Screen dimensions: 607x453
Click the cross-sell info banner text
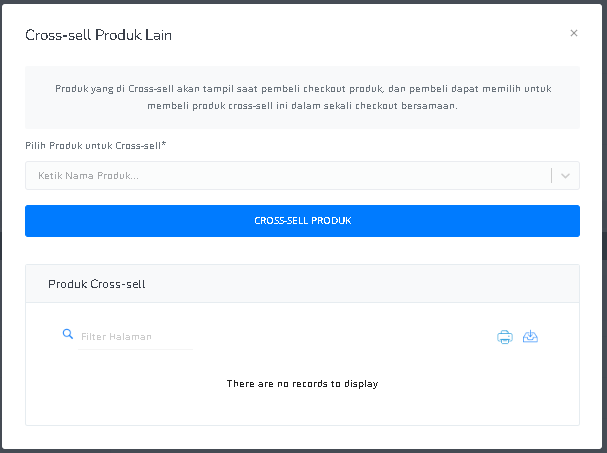pos(303,97)
